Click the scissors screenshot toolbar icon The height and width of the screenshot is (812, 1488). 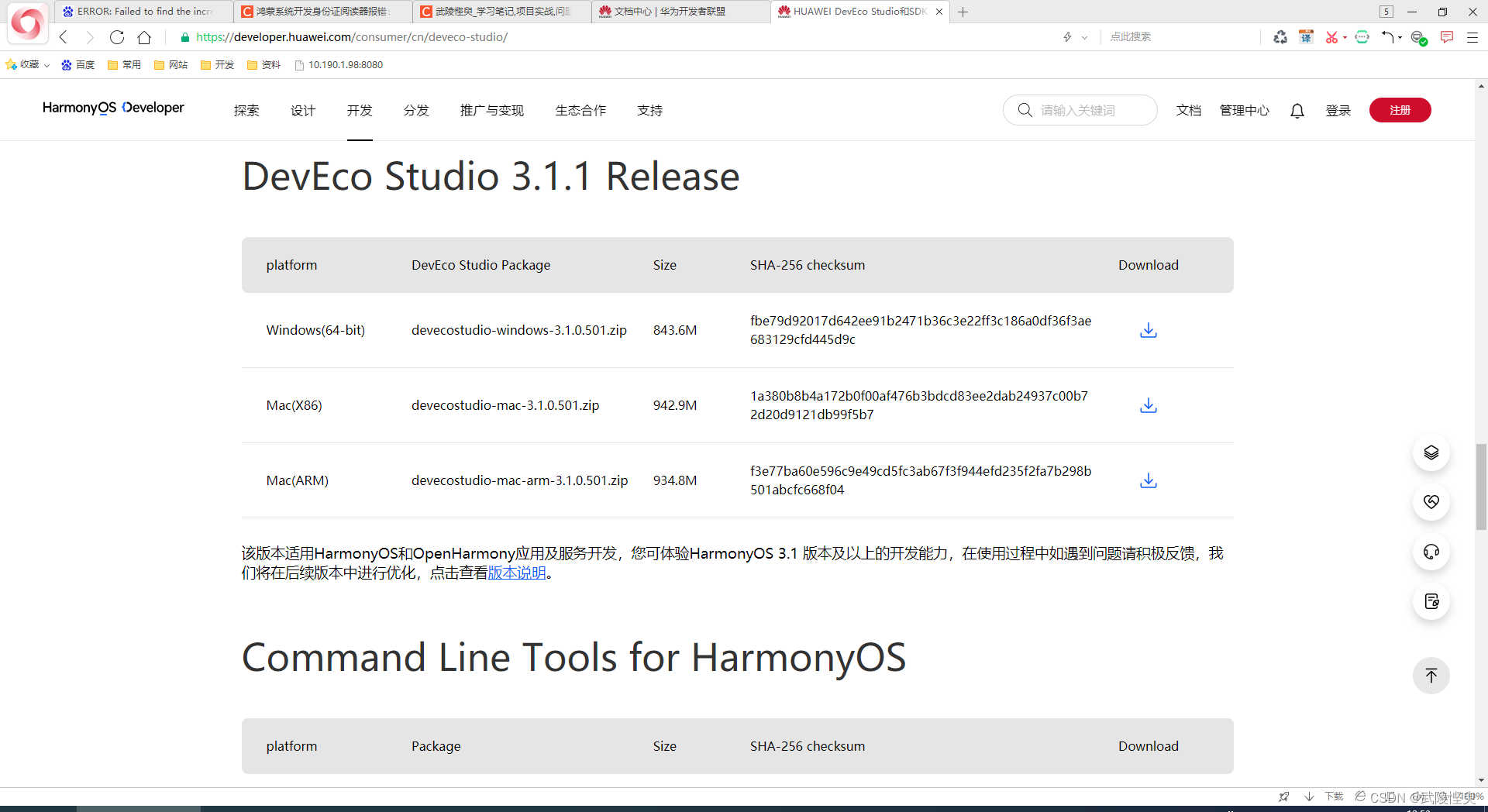[x=1331, y=37]
